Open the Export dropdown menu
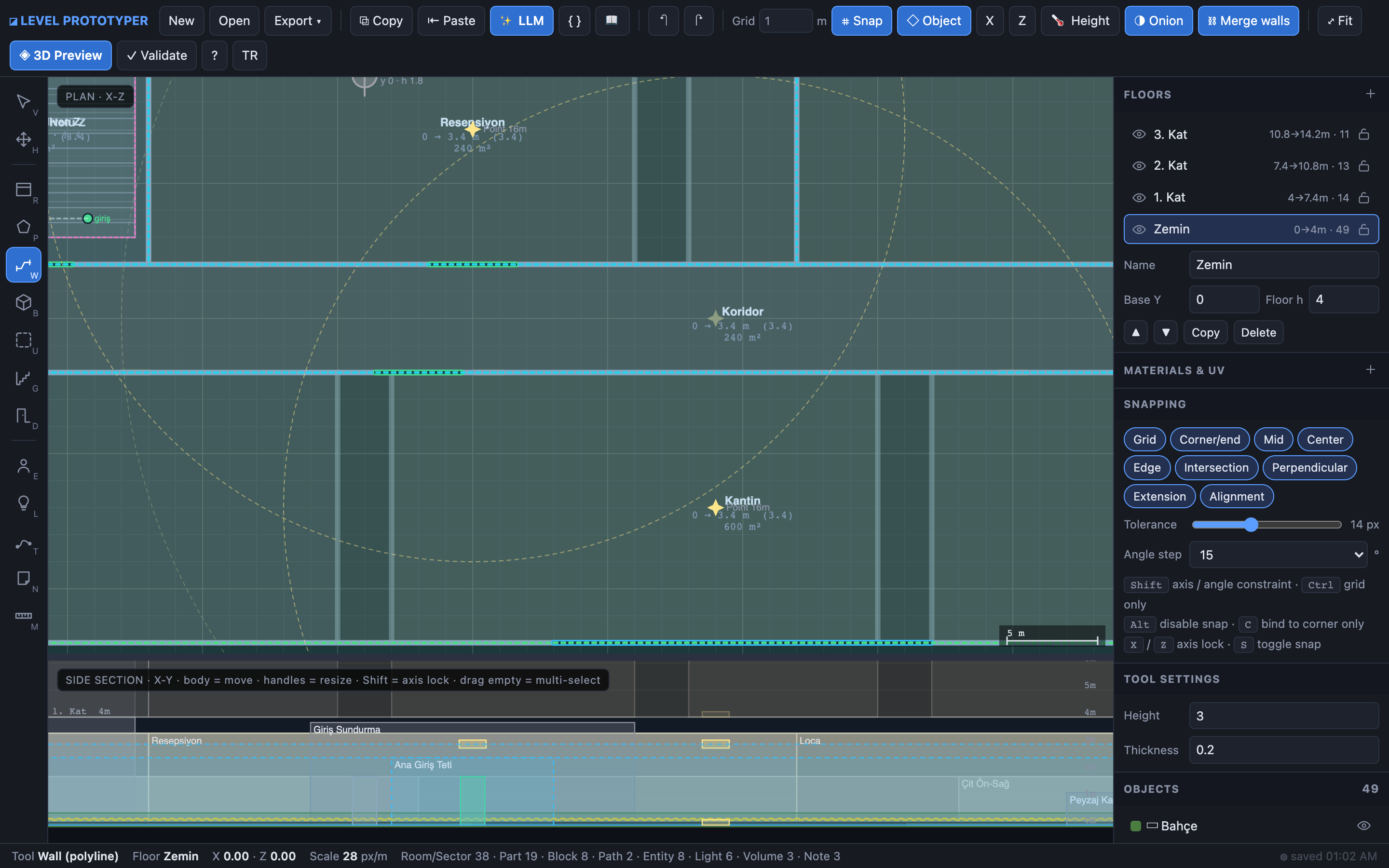Image resolution: width=1389 pixels, height=868 pixels. [297, 21]
